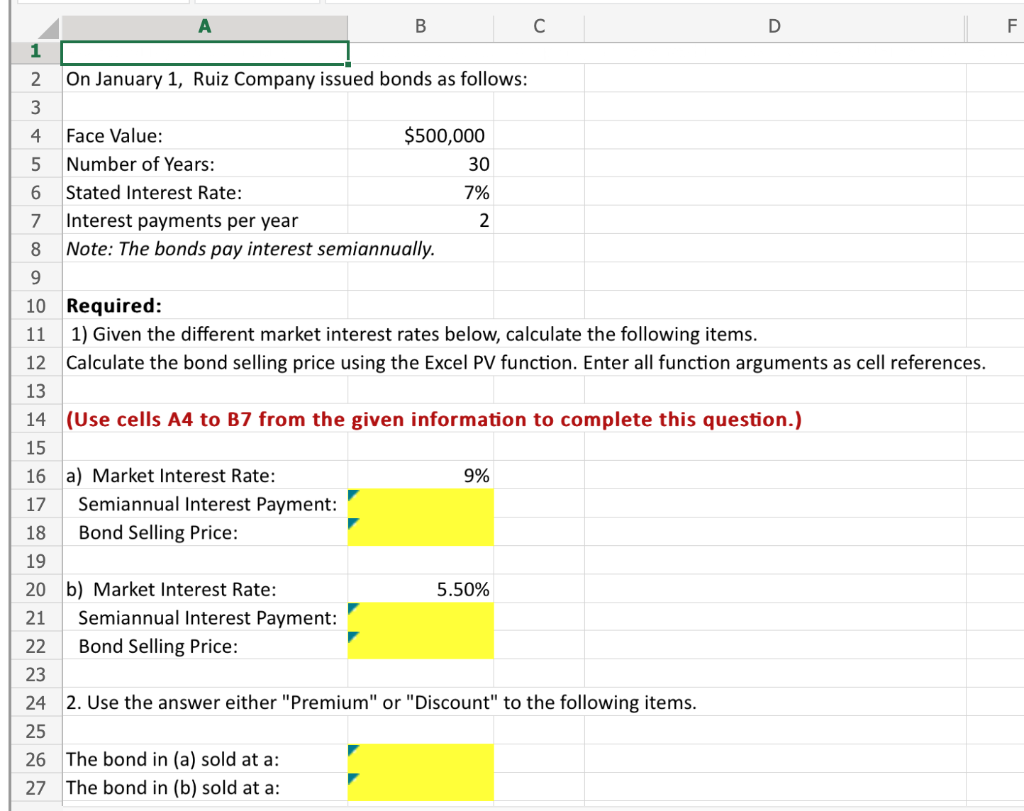
Task: Select the cell containing 2 payments
Action: (421, 220)
